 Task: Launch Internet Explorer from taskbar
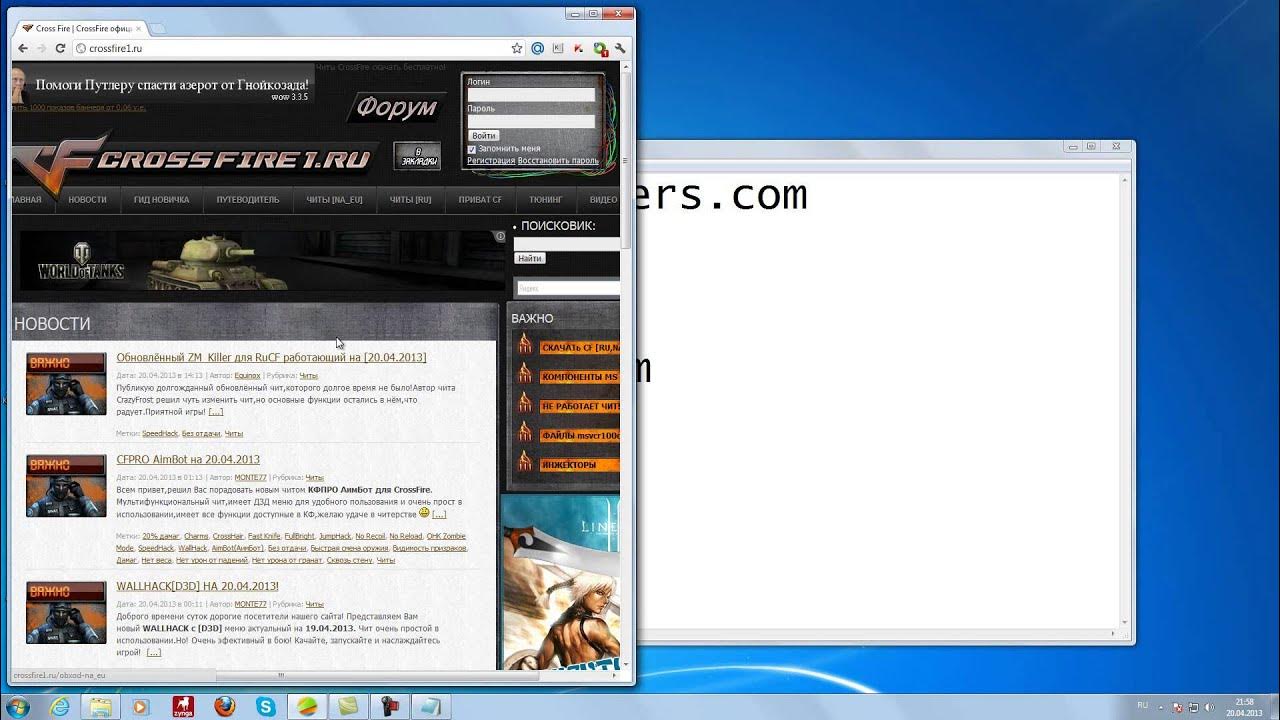[x=61, y=707]
